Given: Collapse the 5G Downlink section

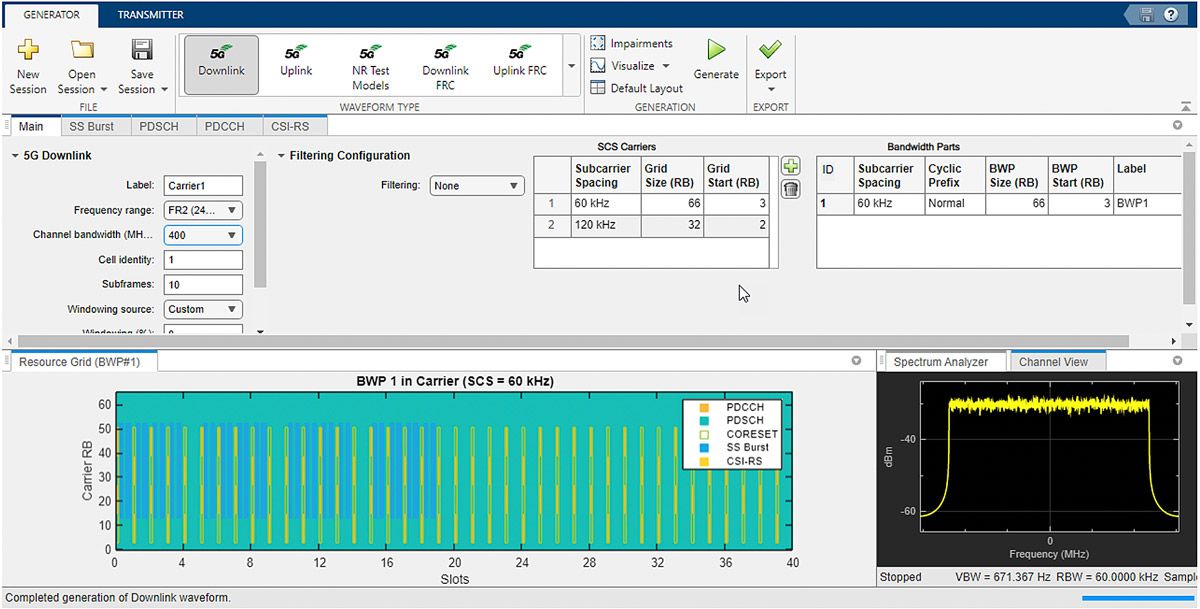Looking at the screenshot, I should tap(12, 156).
